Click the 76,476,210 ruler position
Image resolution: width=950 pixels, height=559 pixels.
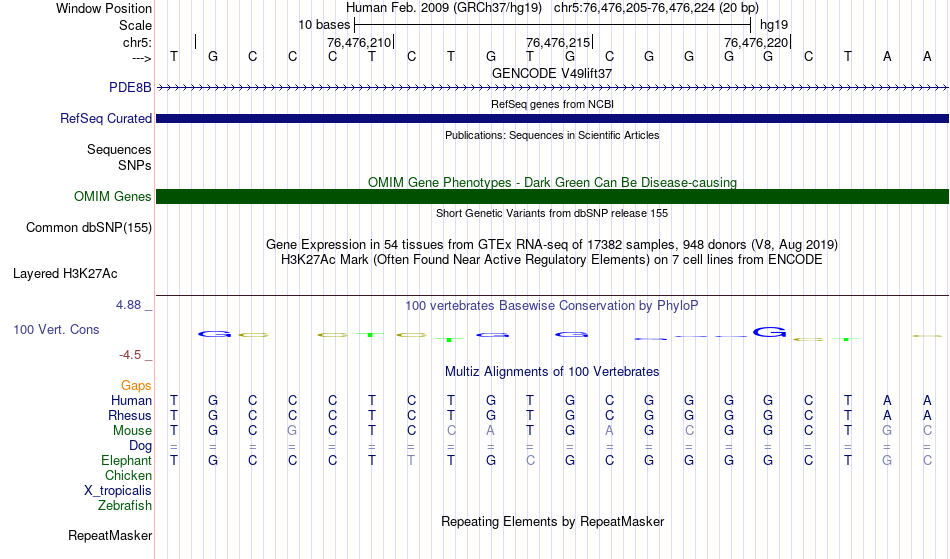tap(359, 42)
